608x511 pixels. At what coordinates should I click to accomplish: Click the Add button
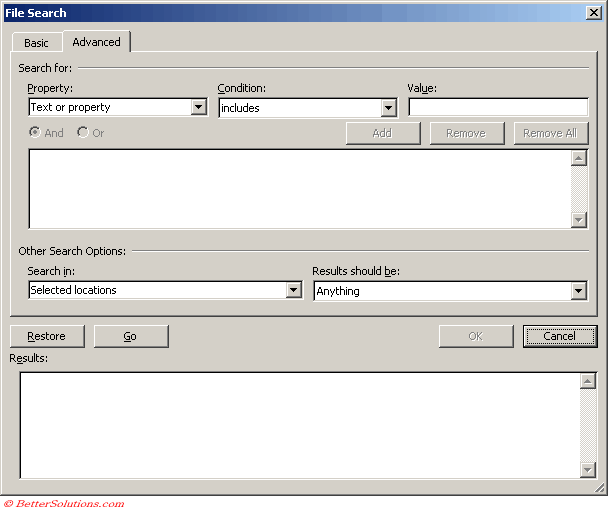383,133
